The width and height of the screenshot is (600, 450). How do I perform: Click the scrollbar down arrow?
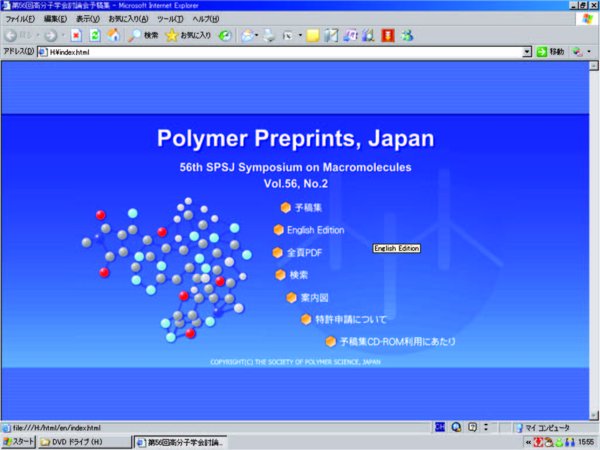point(593,415)
